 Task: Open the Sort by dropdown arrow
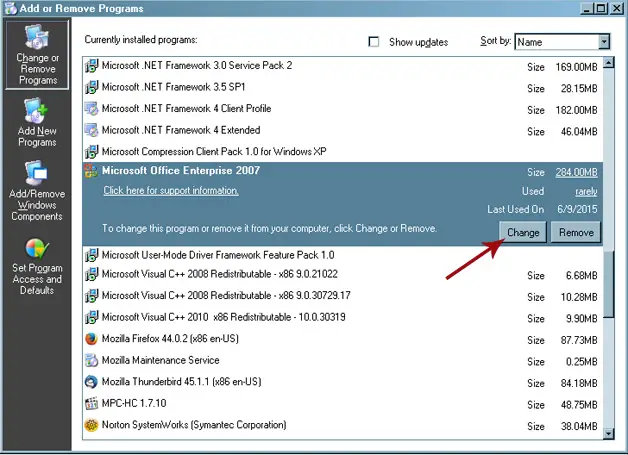pos(604,42)
